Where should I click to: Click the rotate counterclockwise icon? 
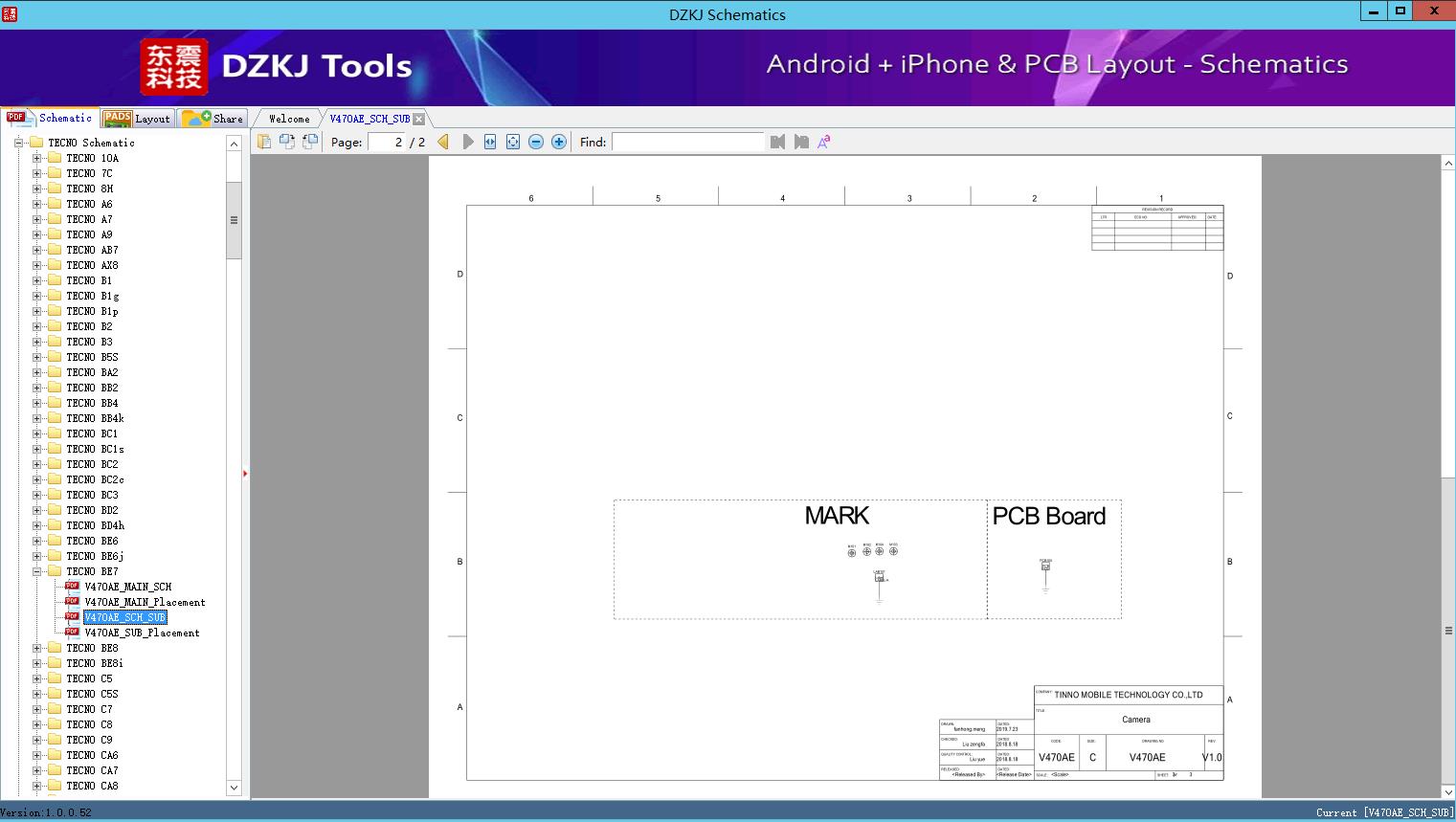click(287, 142)
